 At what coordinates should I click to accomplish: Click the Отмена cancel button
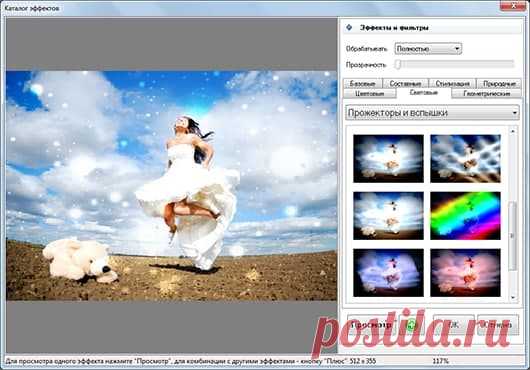[498, 325]
